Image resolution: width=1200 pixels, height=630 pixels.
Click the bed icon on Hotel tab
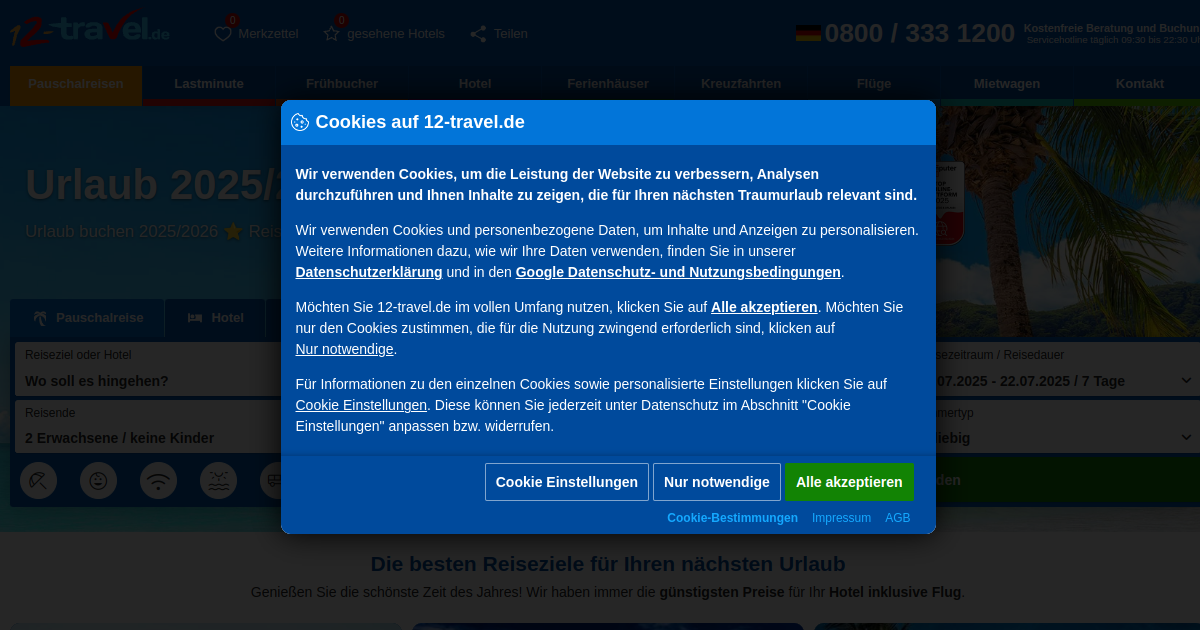(196, 318)
